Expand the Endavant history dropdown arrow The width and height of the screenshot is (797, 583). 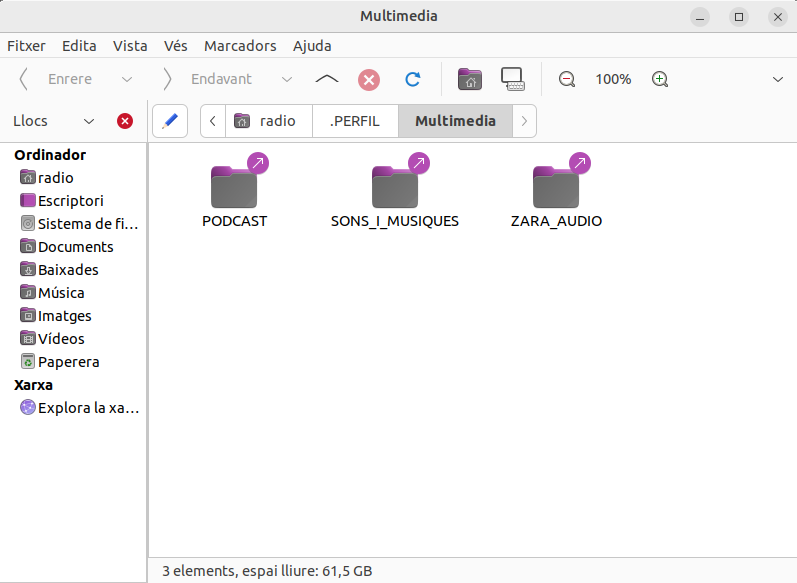[x=287, y=79]
